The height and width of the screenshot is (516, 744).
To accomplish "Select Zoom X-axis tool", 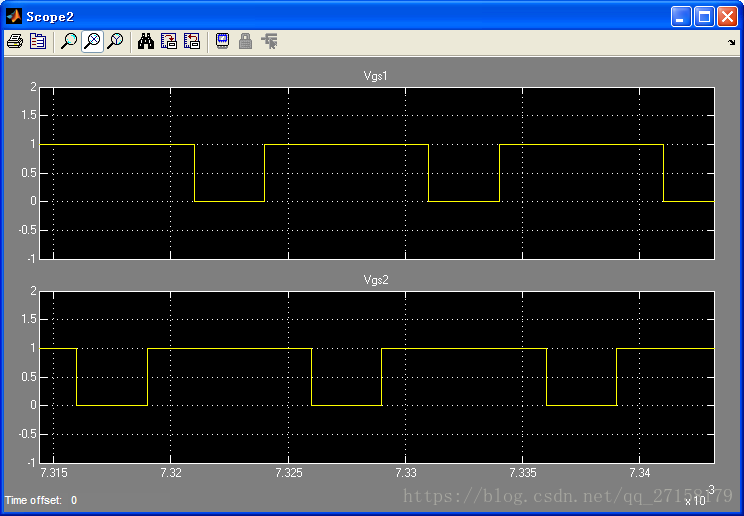I will pos(92,42).
